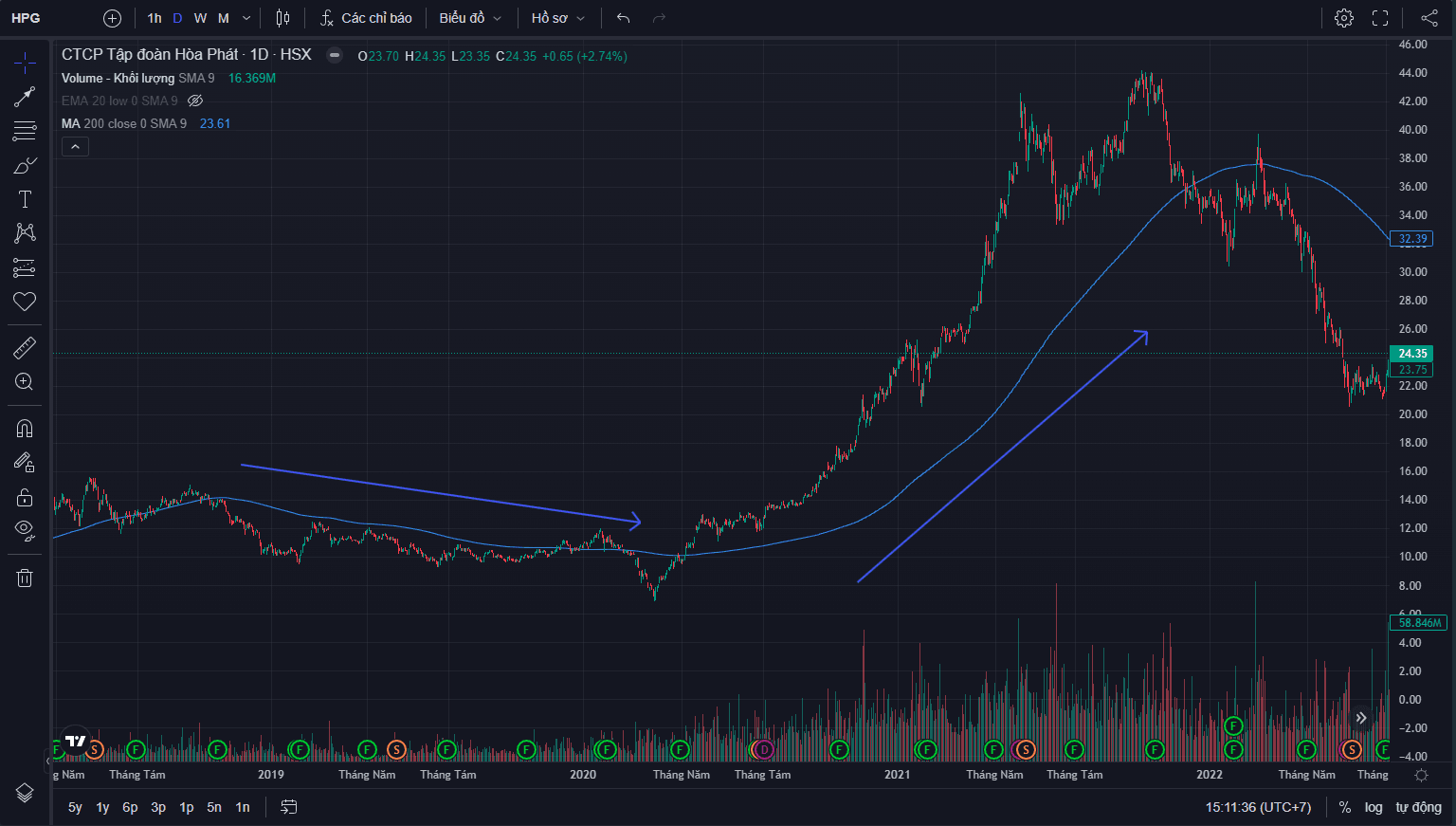Select the crosshair cursor tool
1456x826 pixels.
(25, 64)
